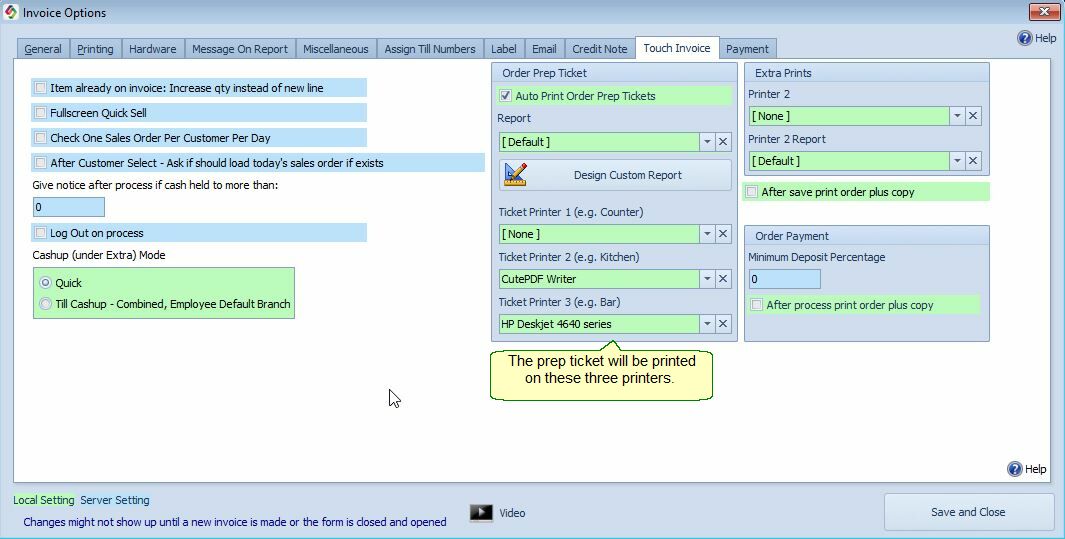Click the CutePDF Writer combo field
This screenshot has width=1065, height=539.
599,279
